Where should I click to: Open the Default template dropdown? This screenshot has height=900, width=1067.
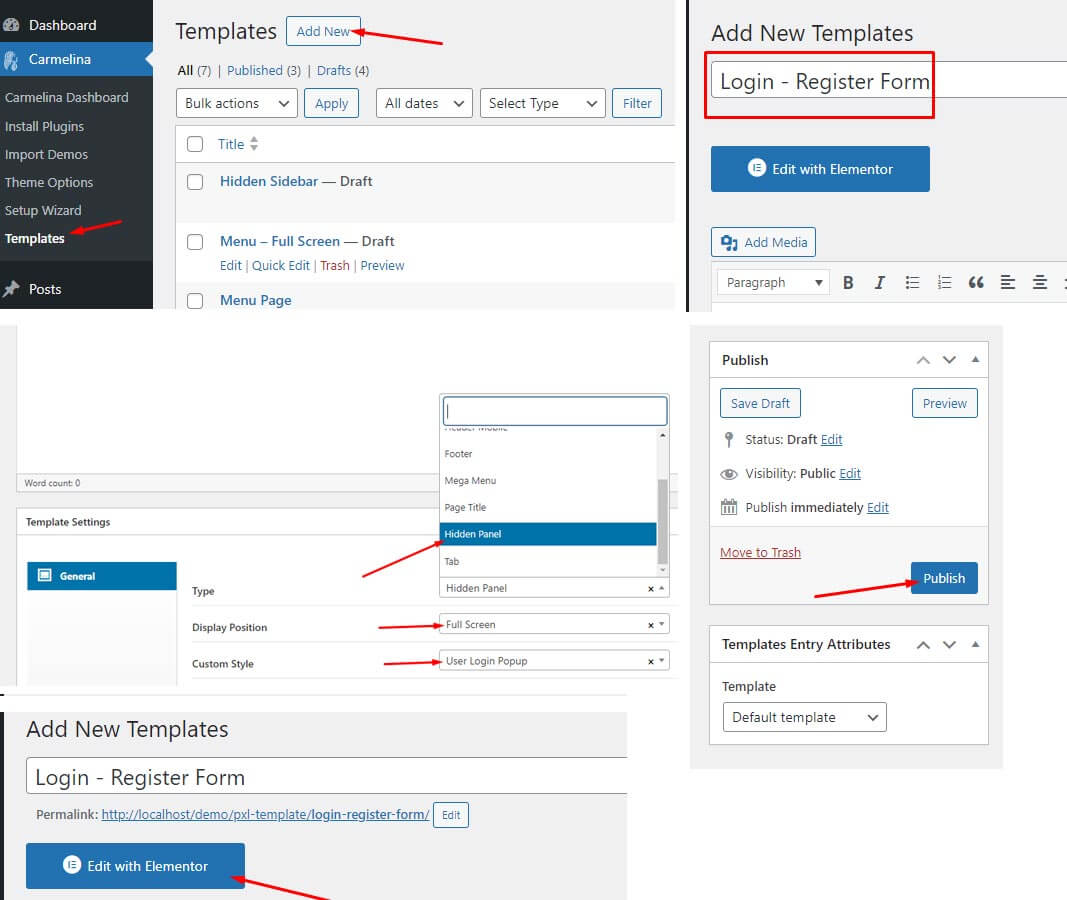point(804,717)
